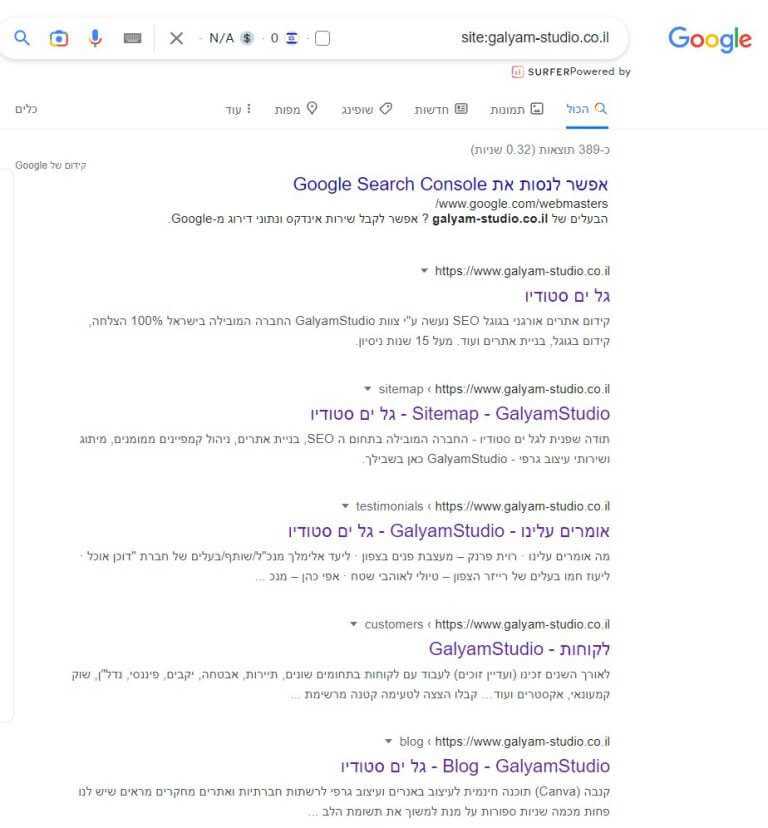Image resolution: width=768 pixels, height=828 pixels.
Task: Open the לקוחות - GalyamStudio result
Action: point(519,648)
